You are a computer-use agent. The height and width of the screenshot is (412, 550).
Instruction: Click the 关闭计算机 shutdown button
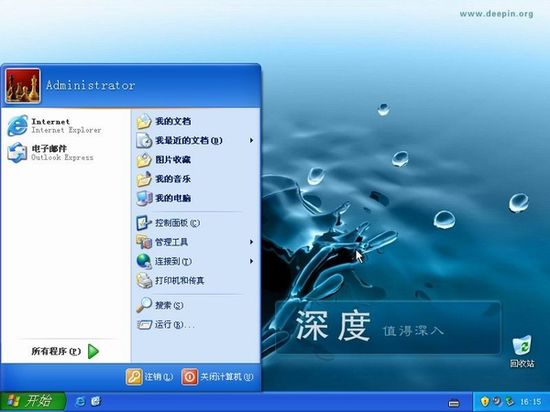point(217,377)
